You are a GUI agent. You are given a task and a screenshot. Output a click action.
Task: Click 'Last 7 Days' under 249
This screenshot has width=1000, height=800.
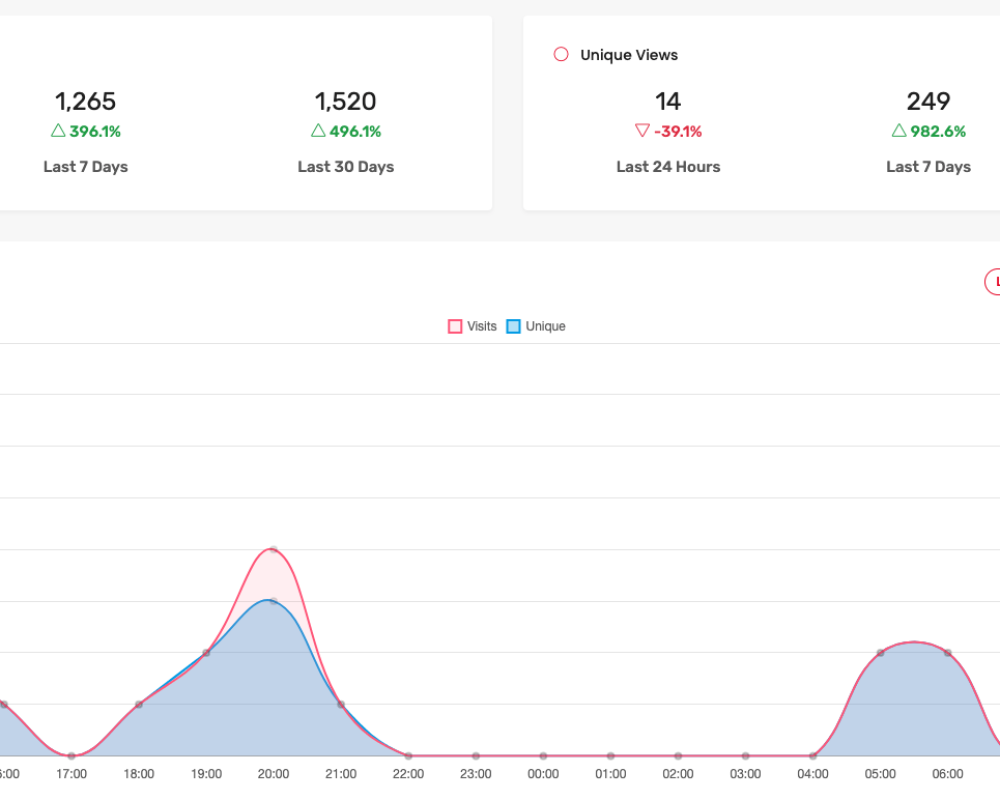929,167
